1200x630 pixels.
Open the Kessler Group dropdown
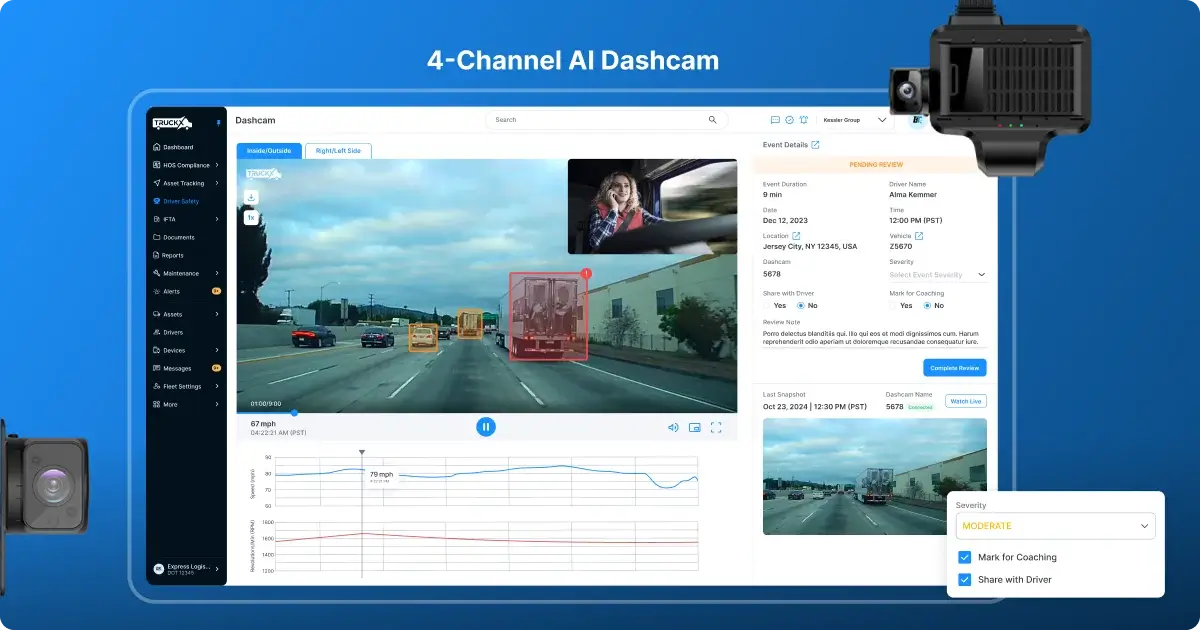pos(855,120)
